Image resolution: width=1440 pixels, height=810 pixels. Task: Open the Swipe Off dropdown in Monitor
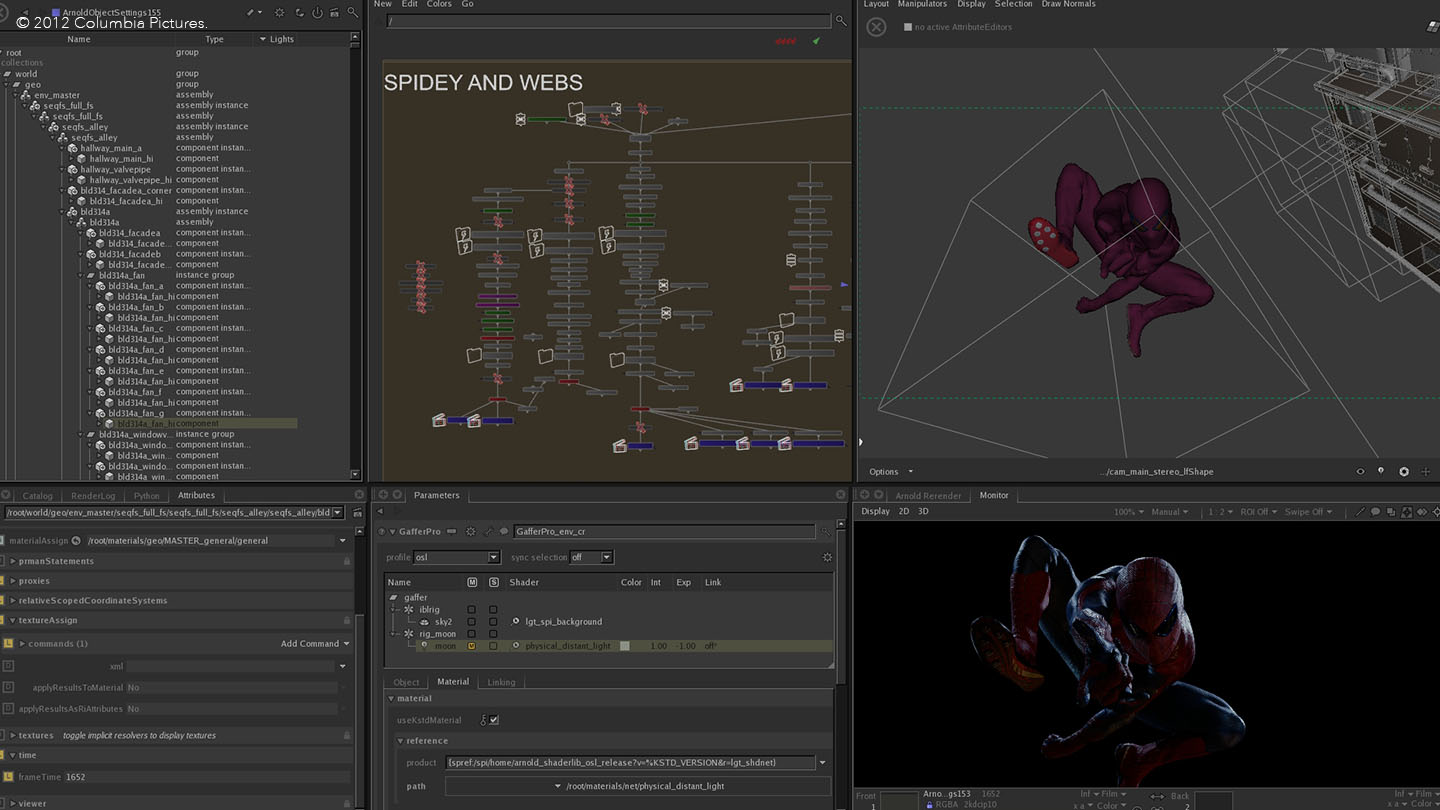point(1308,512)
